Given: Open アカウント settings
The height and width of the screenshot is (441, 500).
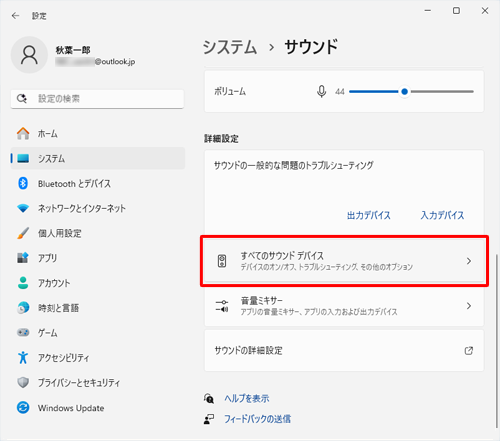Looking at the screenshot, I should 98,283.
